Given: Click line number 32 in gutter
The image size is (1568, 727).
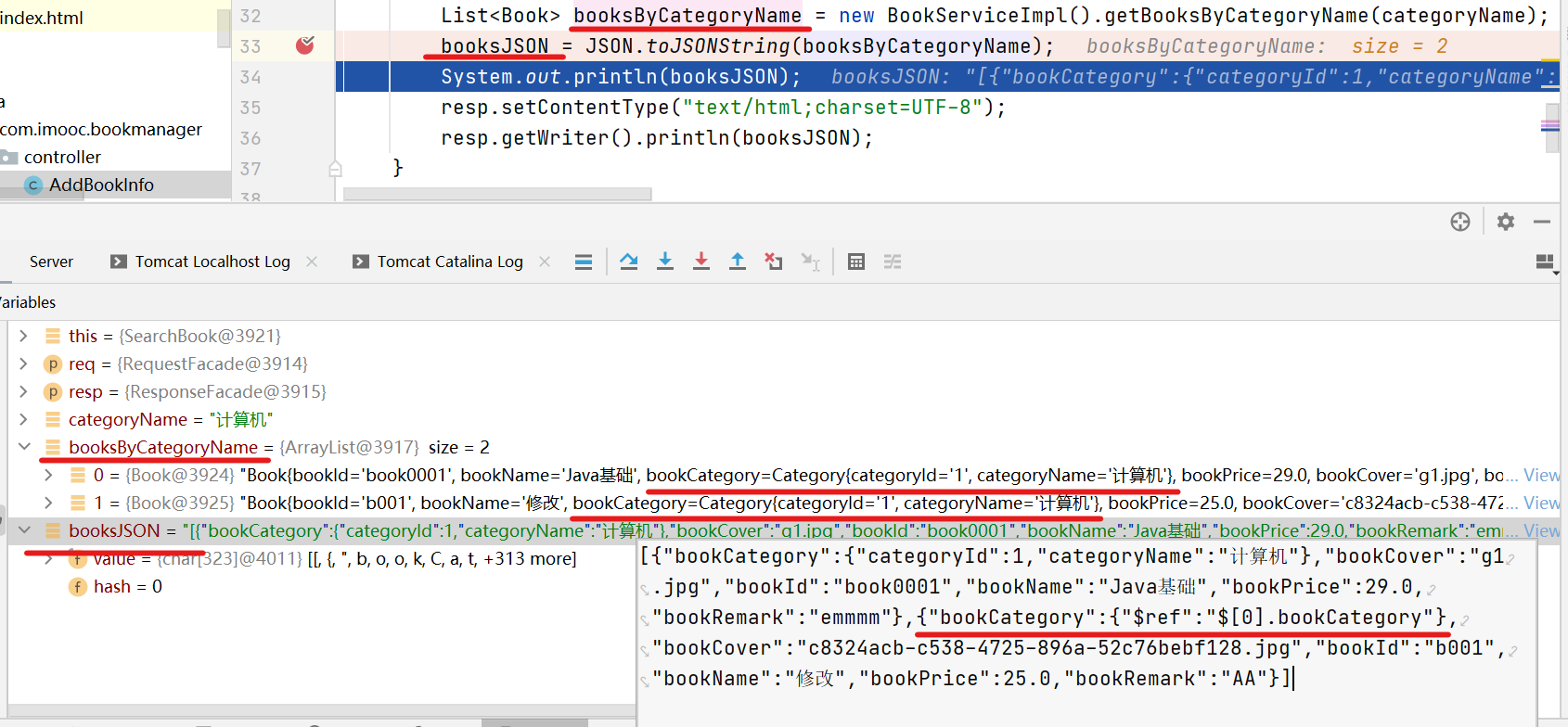Looking at the screenshot, I should 251,16.
